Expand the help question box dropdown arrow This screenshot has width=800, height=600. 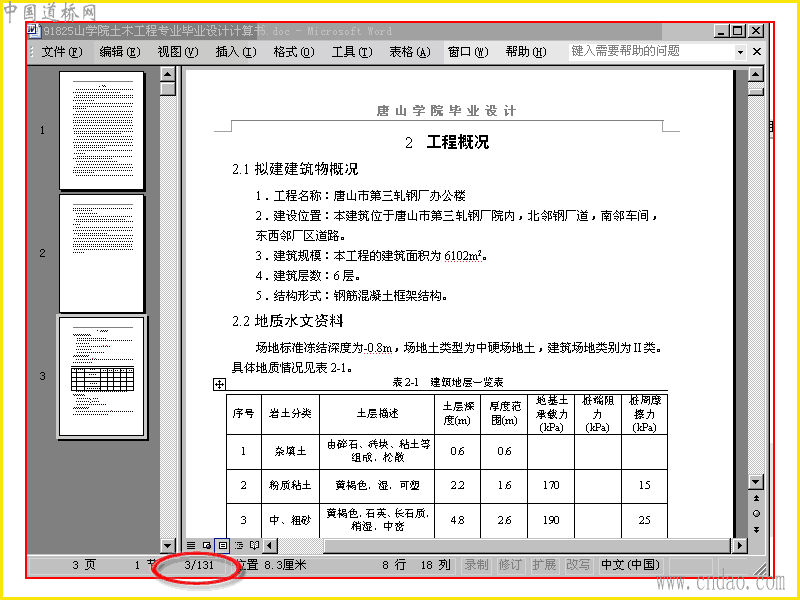[x=740, y=52]
